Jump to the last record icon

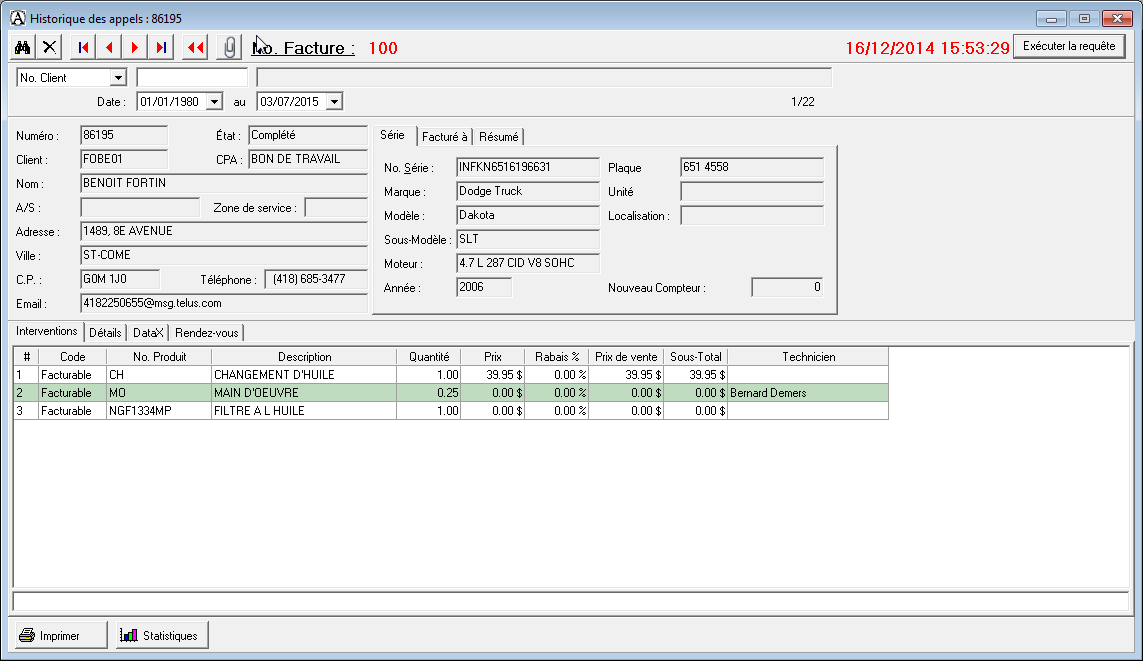[162, 46]
